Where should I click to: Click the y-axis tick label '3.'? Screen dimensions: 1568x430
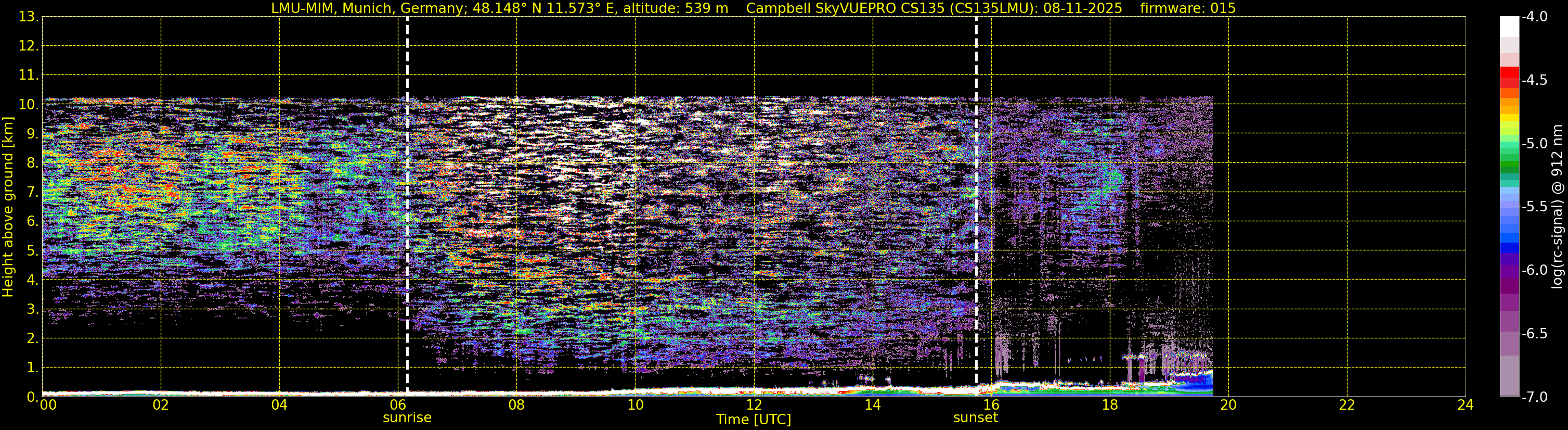[33, 309]
